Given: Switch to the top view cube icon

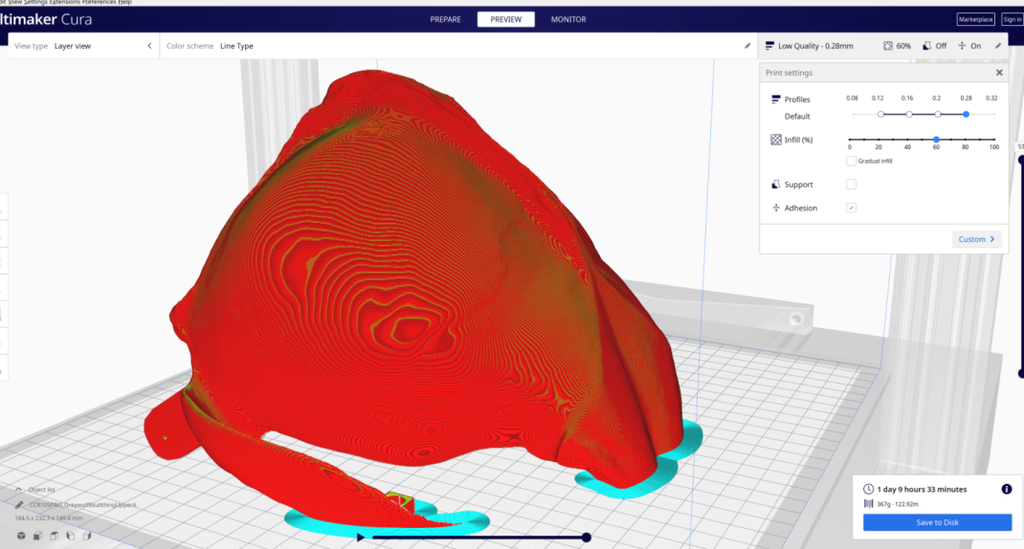Looking at the screenshot, I should [x=54, y=536].
